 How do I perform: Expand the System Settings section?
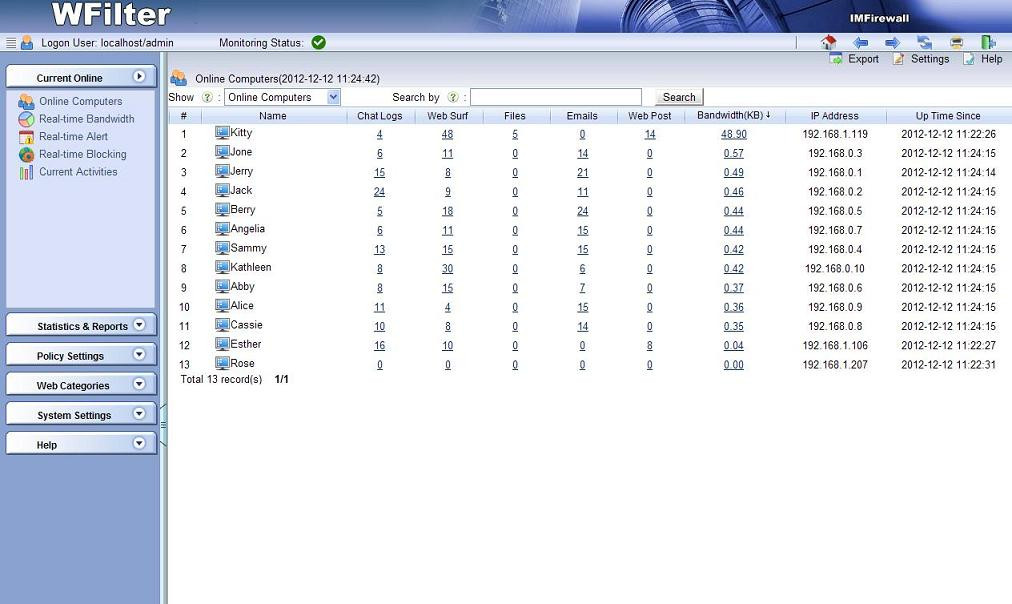point(81,414)
